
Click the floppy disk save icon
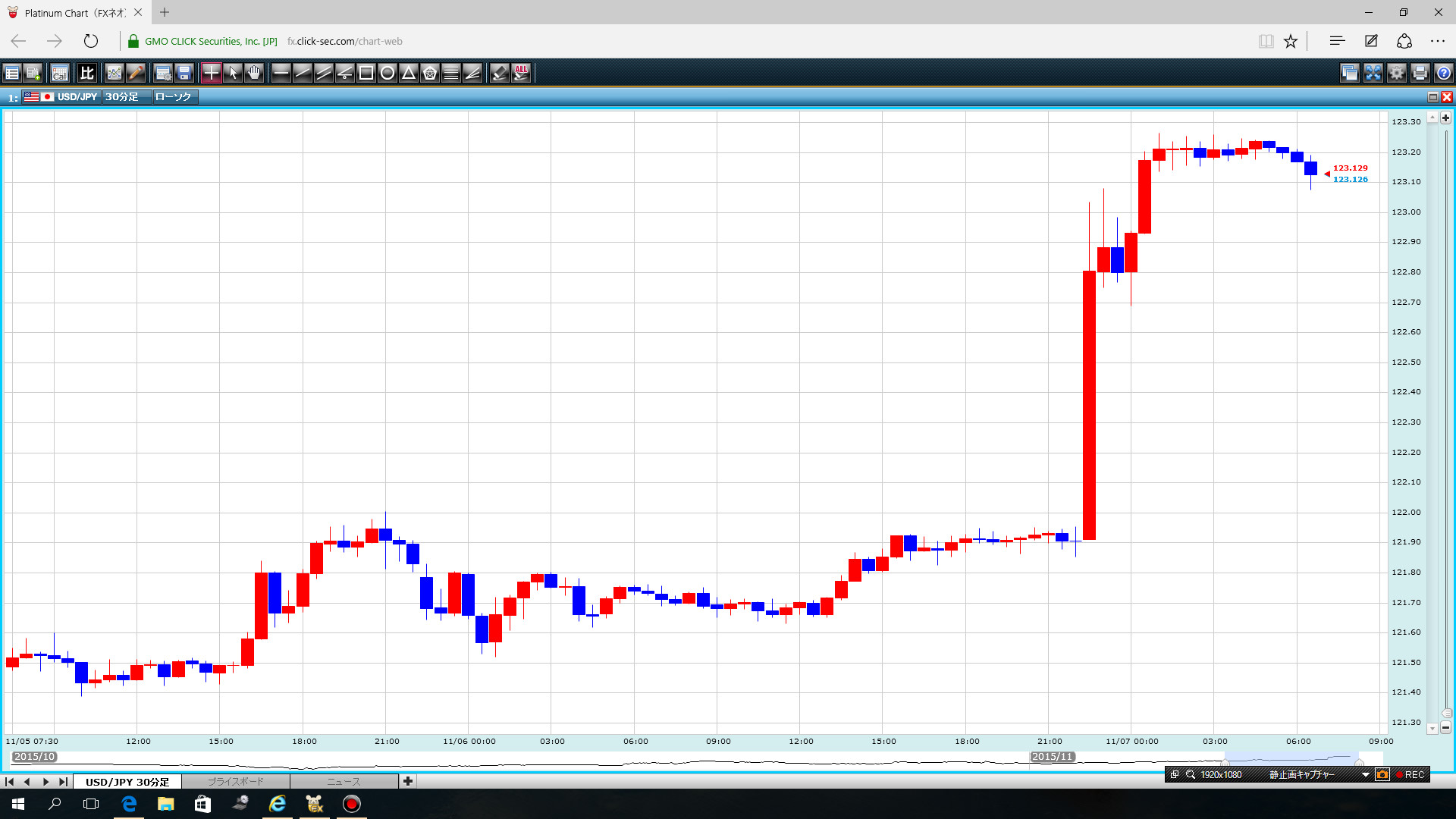[x=184, y=73]
